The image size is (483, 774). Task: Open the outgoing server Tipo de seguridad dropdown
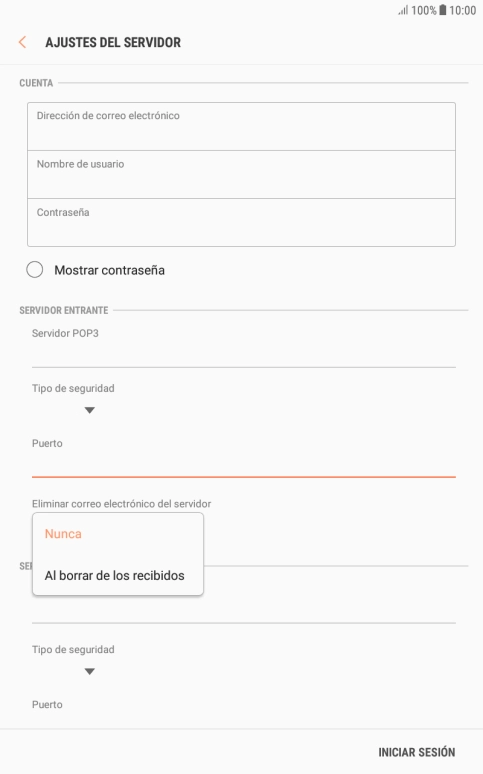89,671
